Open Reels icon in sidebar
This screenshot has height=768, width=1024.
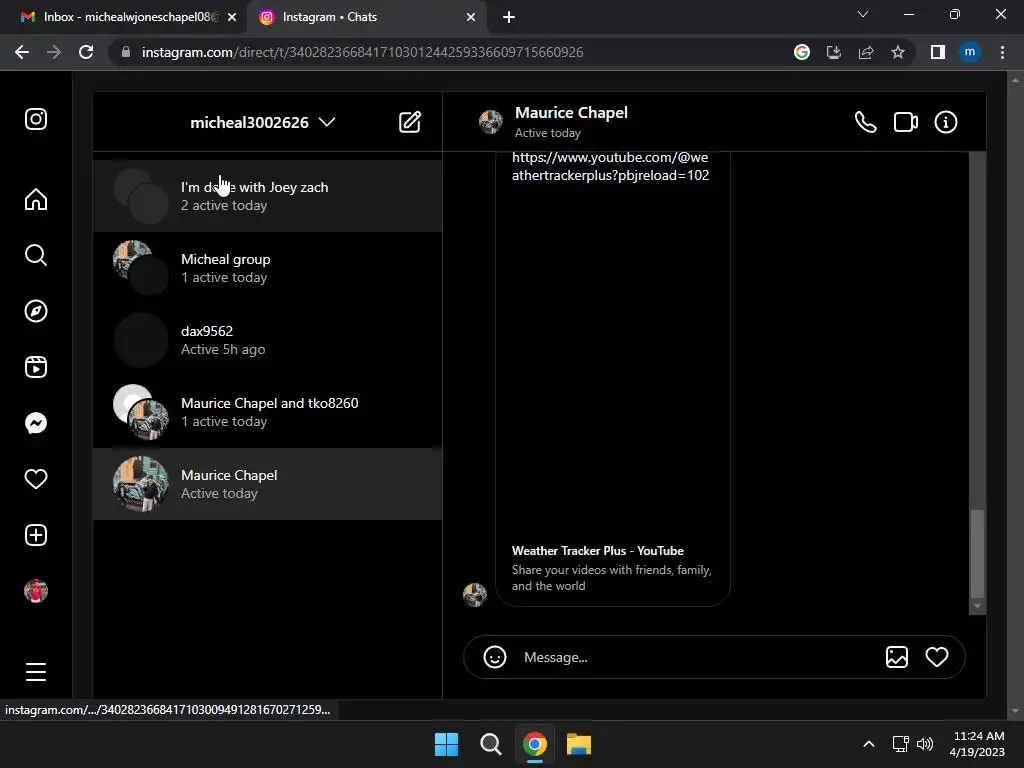pyautogui.click(x=36, y=367)
